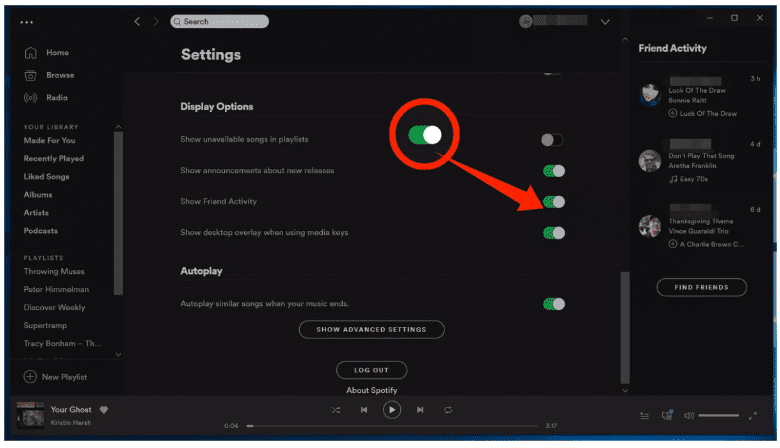
Task: Open Browse in the sidebar
Action: [60, 75]
